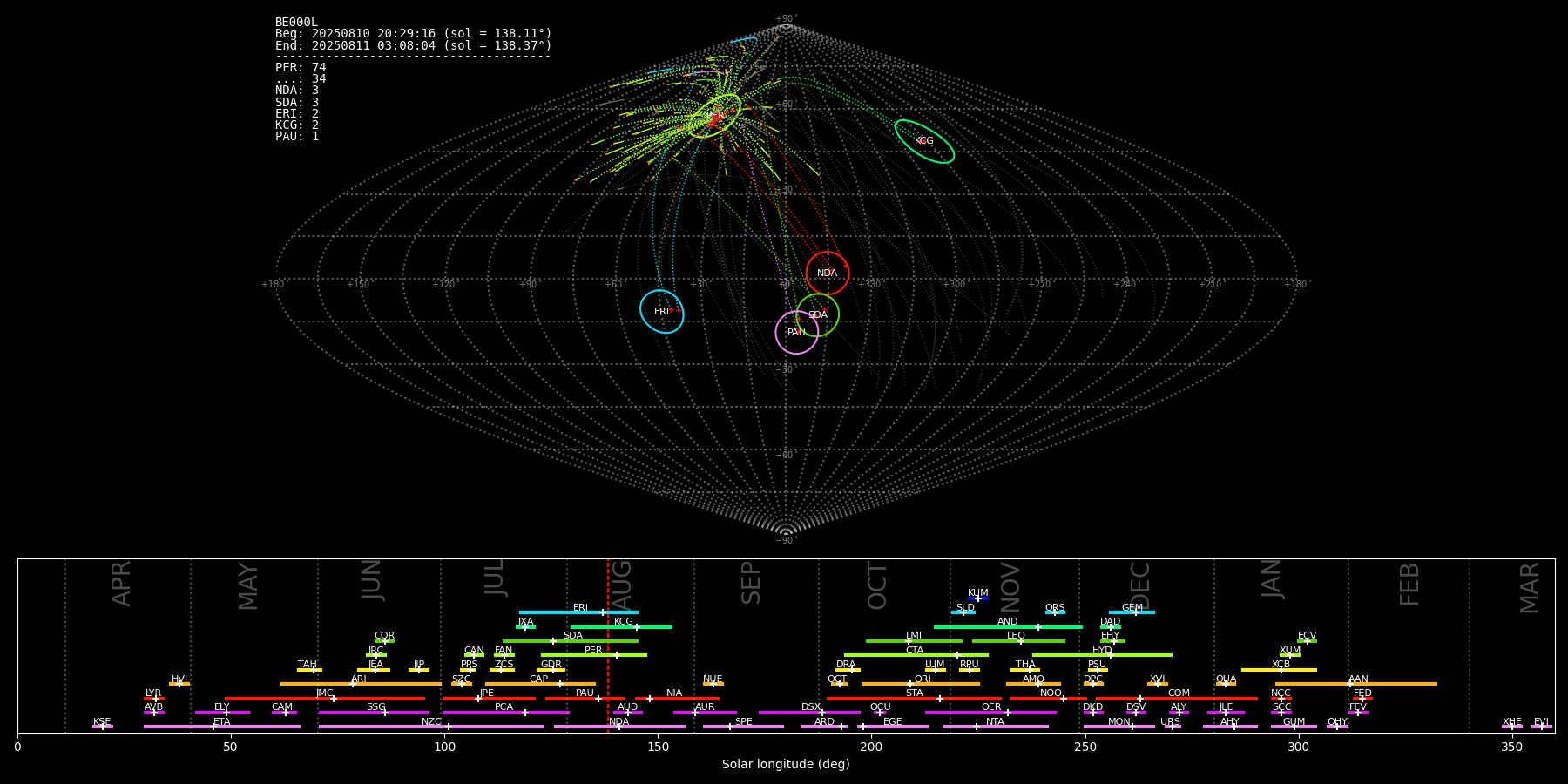Image resolution: width=1568 pixels, height=784 pixels.
Task: Select the SPE pink bar on timeline
Action: pyautogui.click(x=743, y=727)
